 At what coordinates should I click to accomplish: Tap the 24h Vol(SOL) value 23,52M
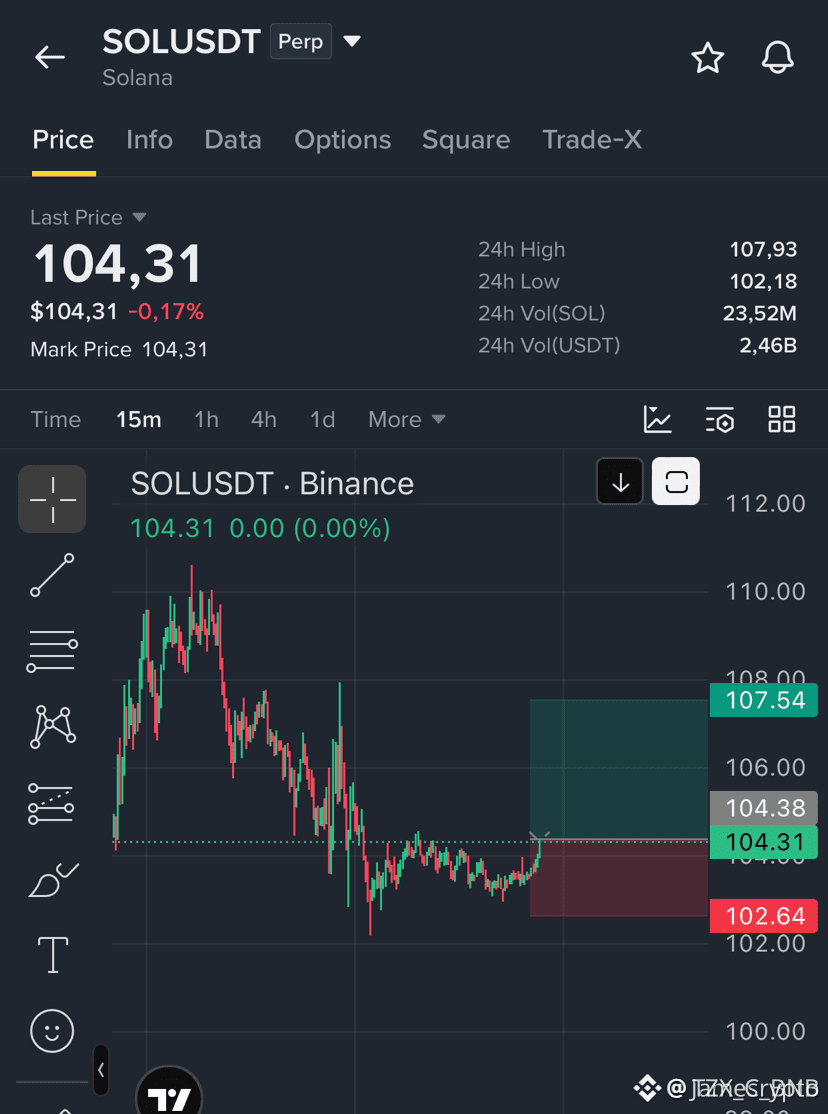point(760,313)
